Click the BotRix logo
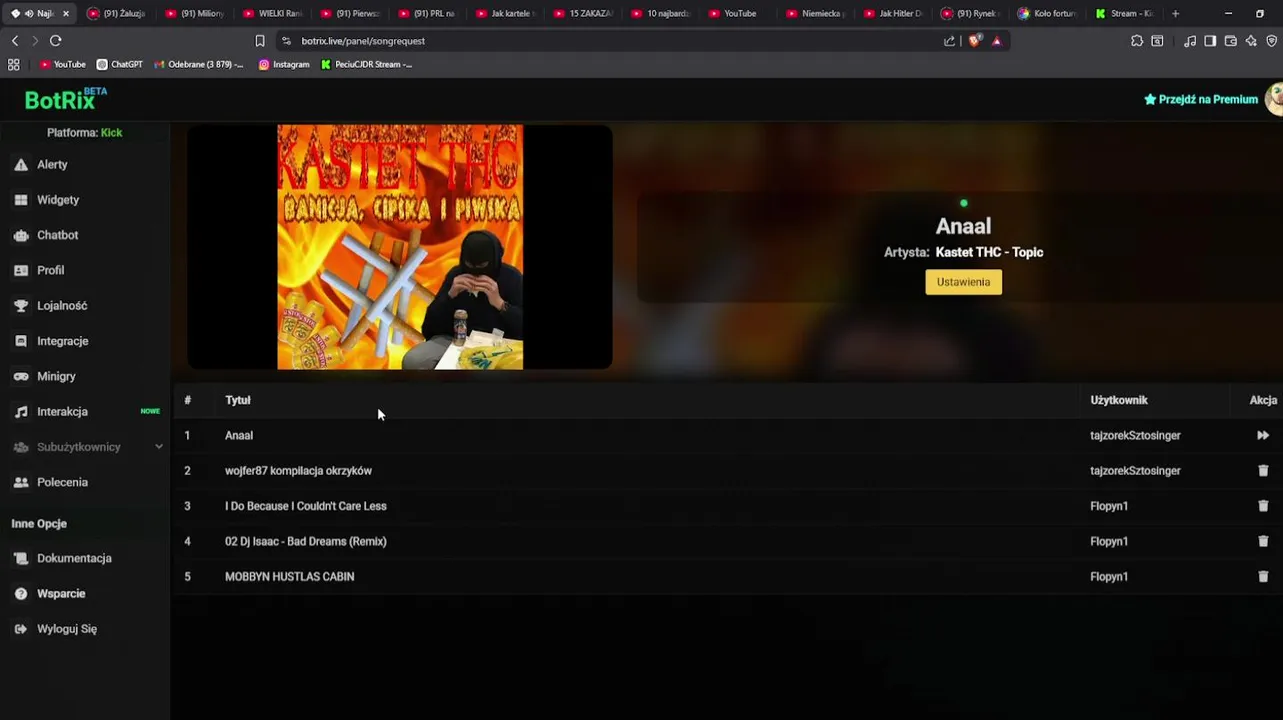The width and height of the screenshot is (1283, 720). (65, 99)
